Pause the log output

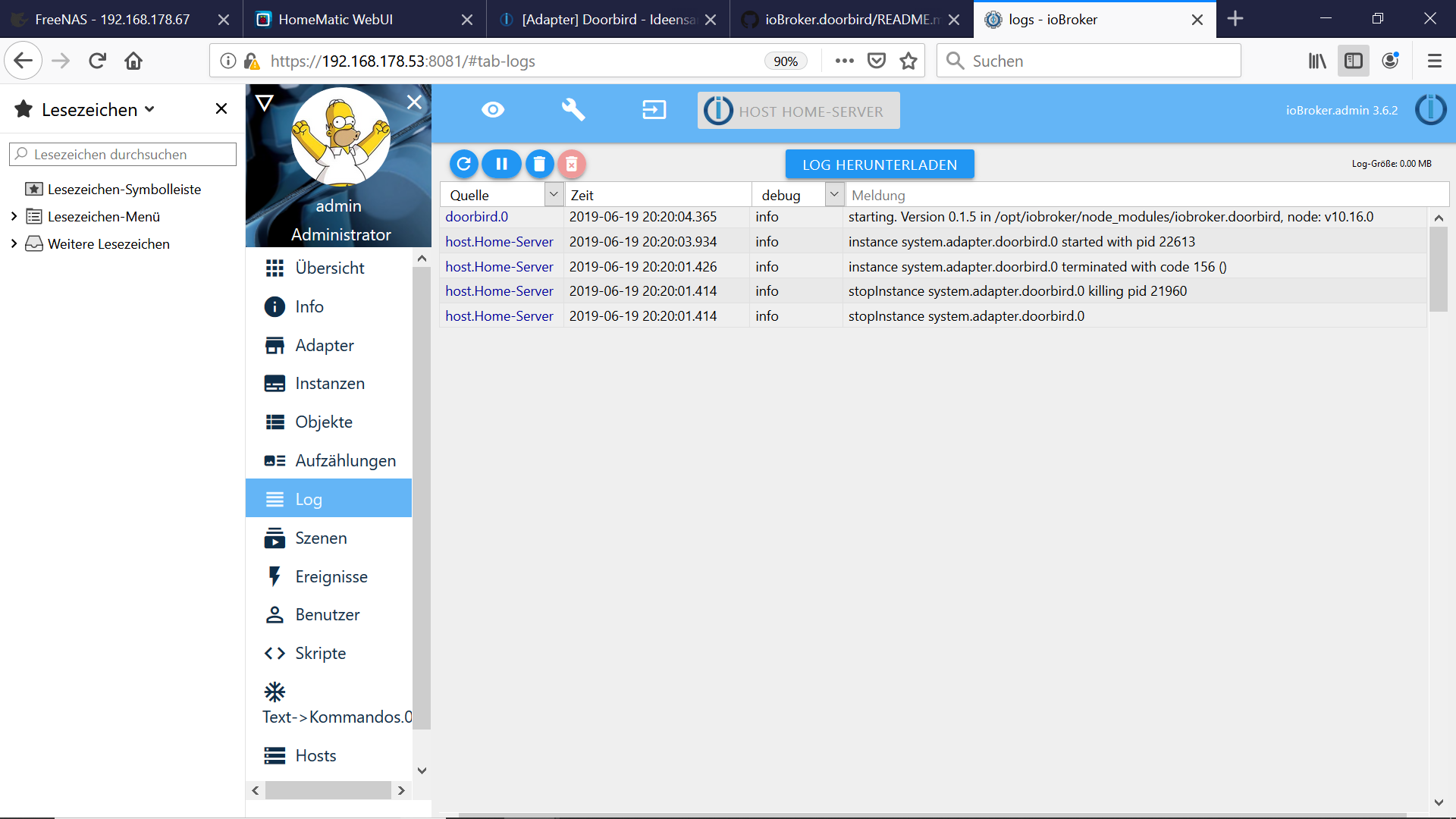coord(501,164)
